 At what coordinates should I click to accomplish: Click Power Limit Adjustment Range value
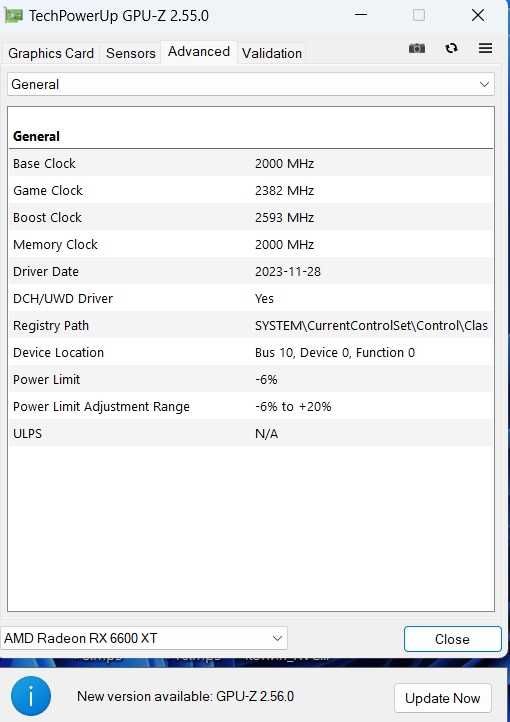(x=293, y=407)
